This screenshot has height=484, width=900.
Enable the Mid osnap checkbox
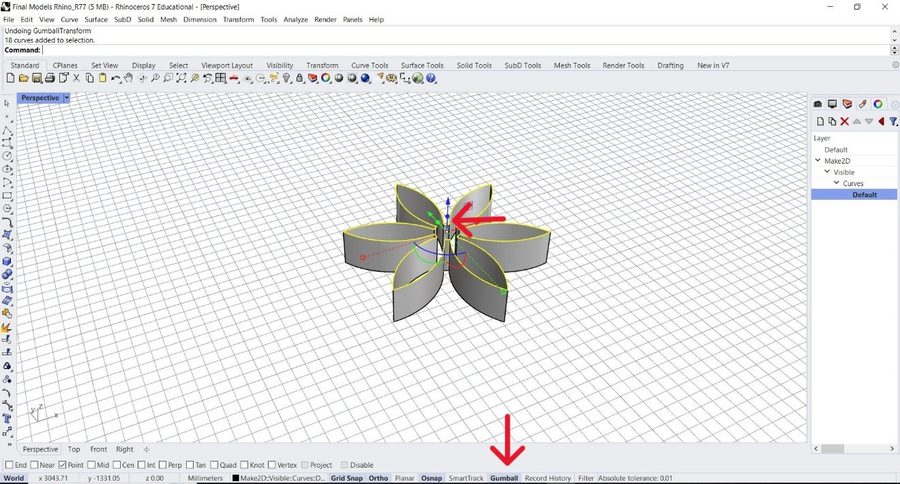click(x=91, y=465)
